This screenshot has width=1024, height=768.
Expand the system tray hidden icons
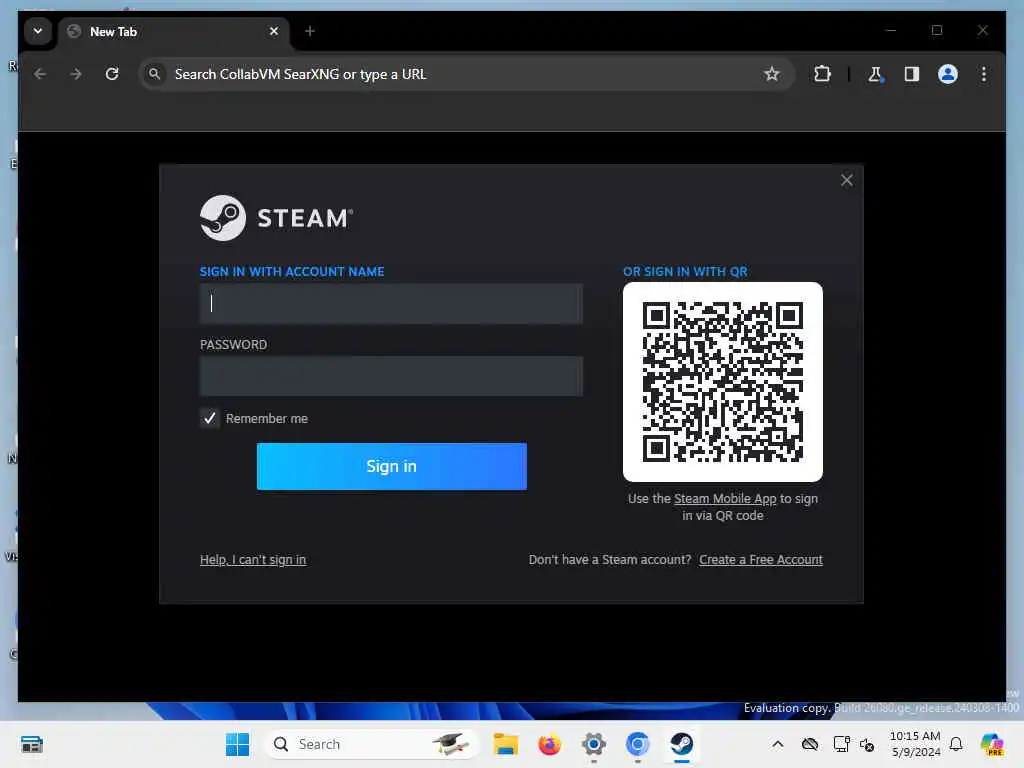click(777, 744)
